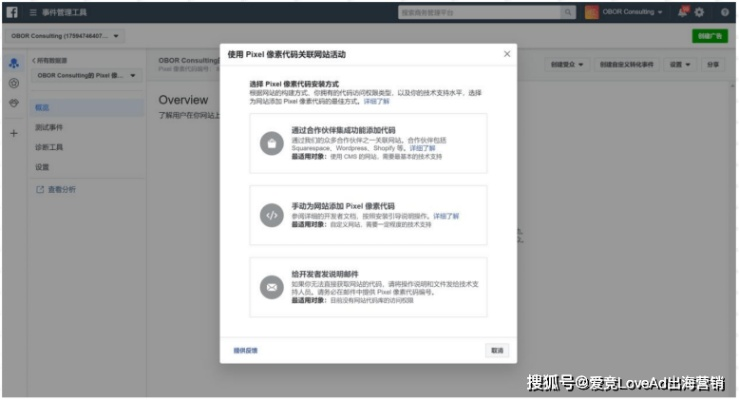Select the handshake partner icon in left rail
739x400 pixels.
(x=14, y=103)
